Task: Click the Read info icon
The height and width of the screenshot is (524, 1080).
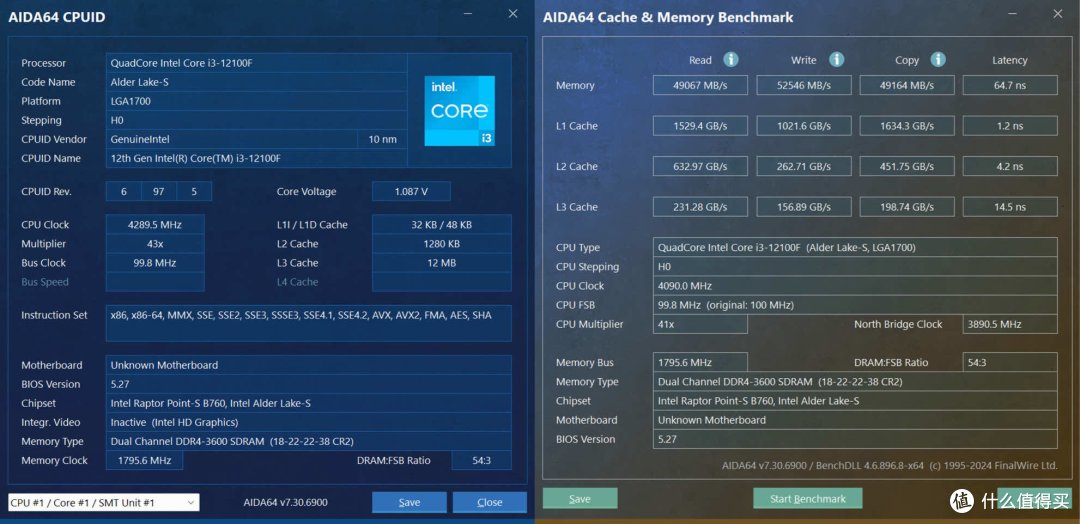Action: (731, 60)
